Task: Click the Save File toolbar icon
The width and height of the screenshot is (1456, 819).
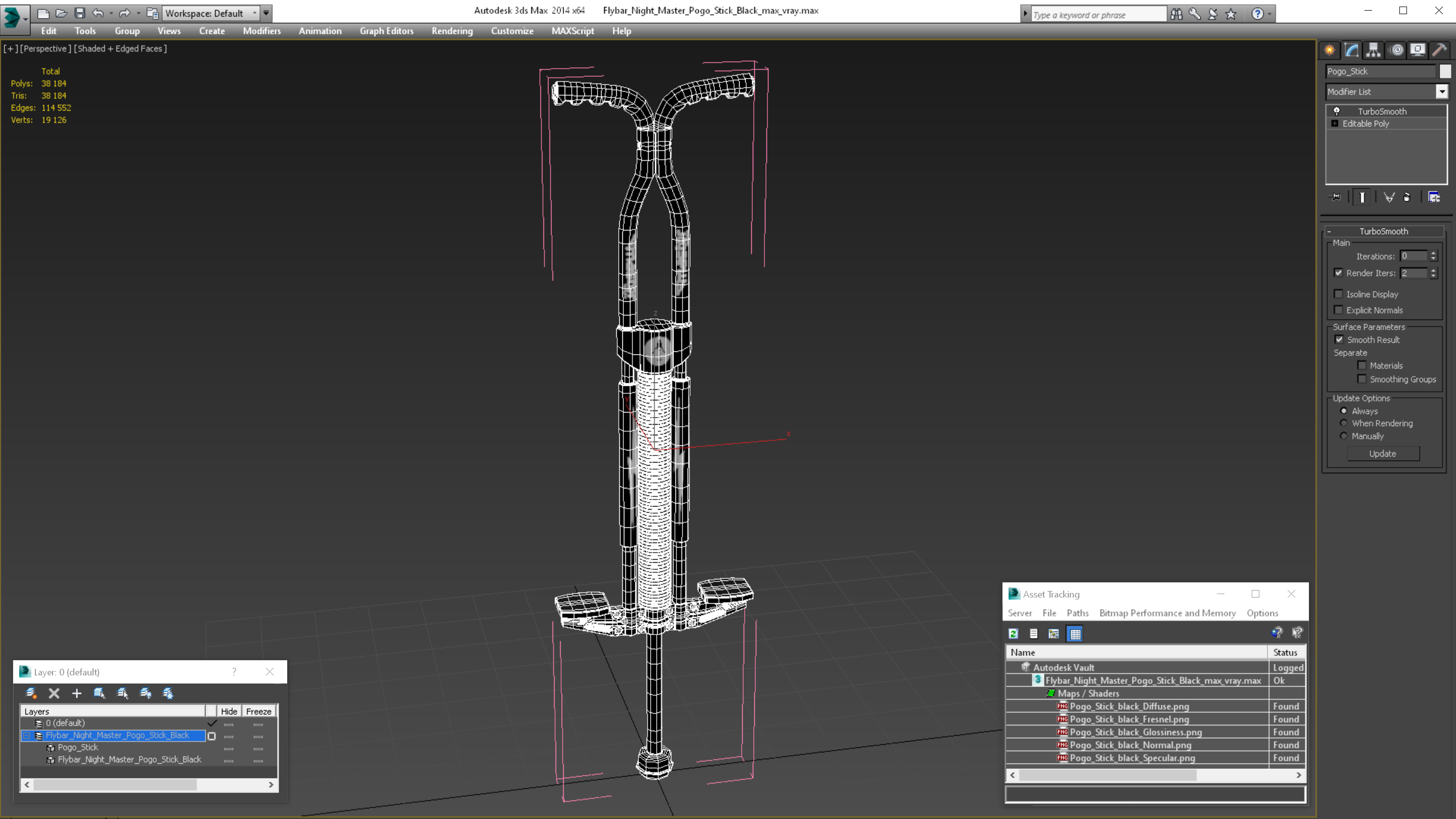Action: 80,13
